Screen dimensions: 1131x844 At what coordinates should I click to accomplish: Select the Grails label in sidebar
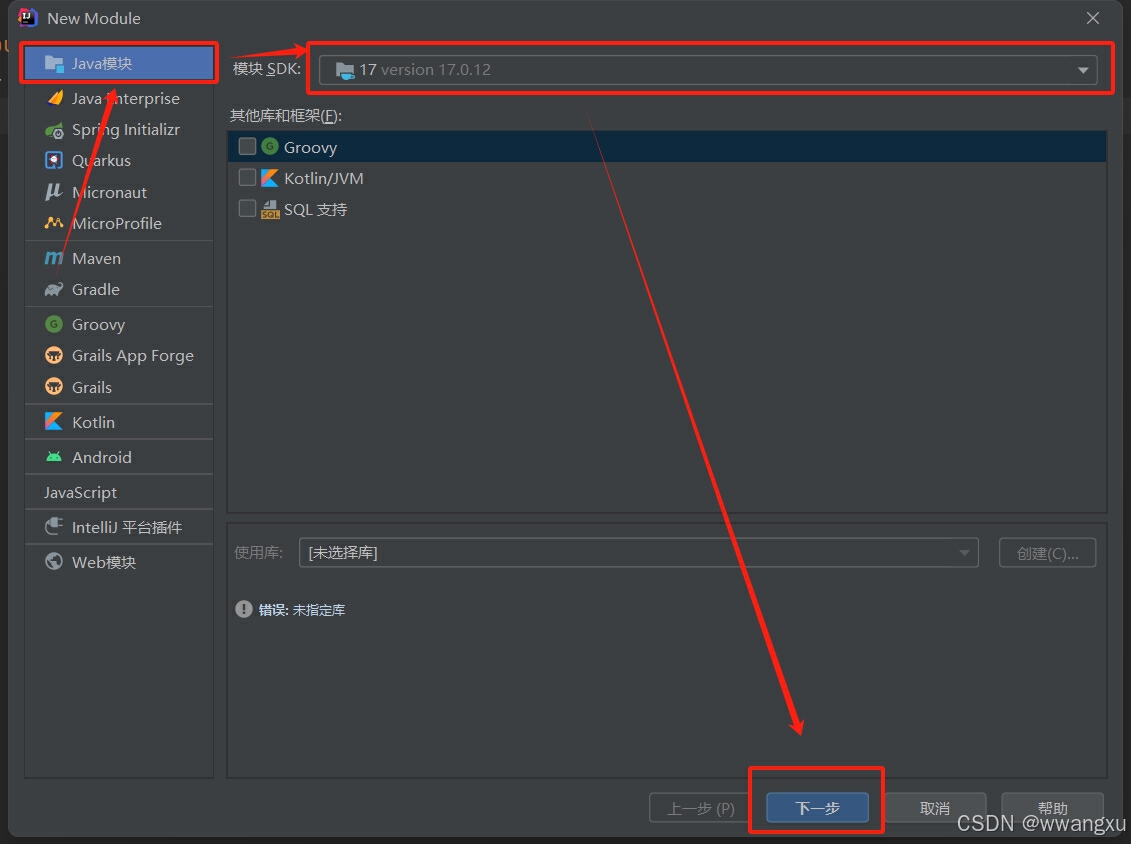[x=92, y=387]
